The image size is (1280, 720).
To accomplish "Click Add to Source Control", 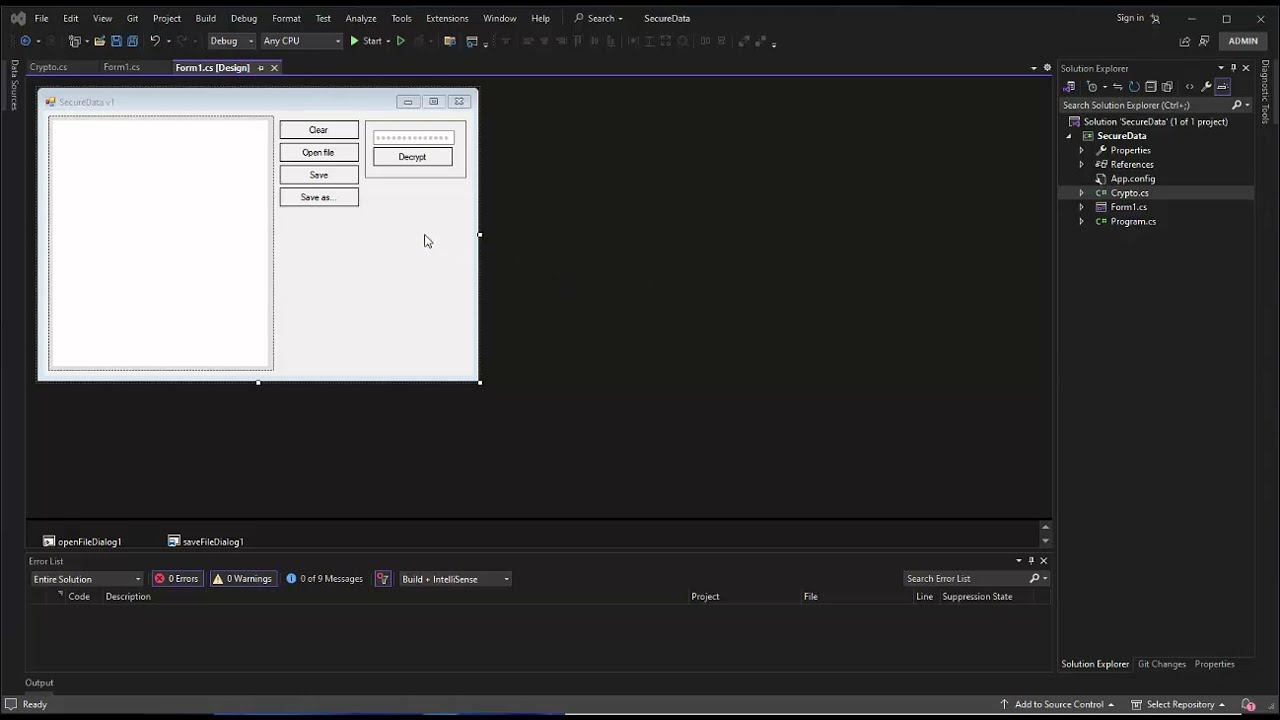I will (1058, 704).
